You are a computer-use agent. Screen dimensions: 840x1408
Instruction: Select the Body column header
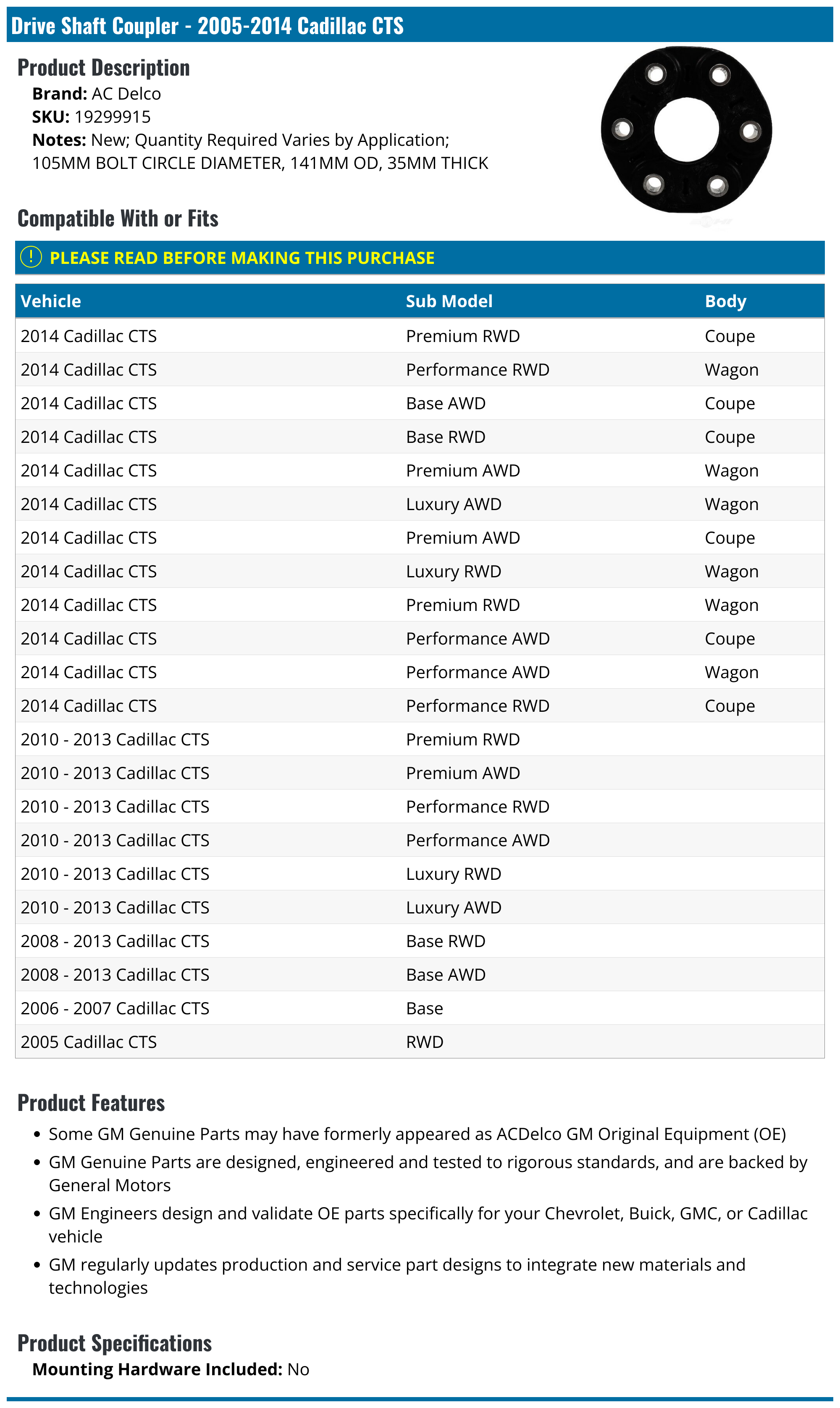click(725, 301)
